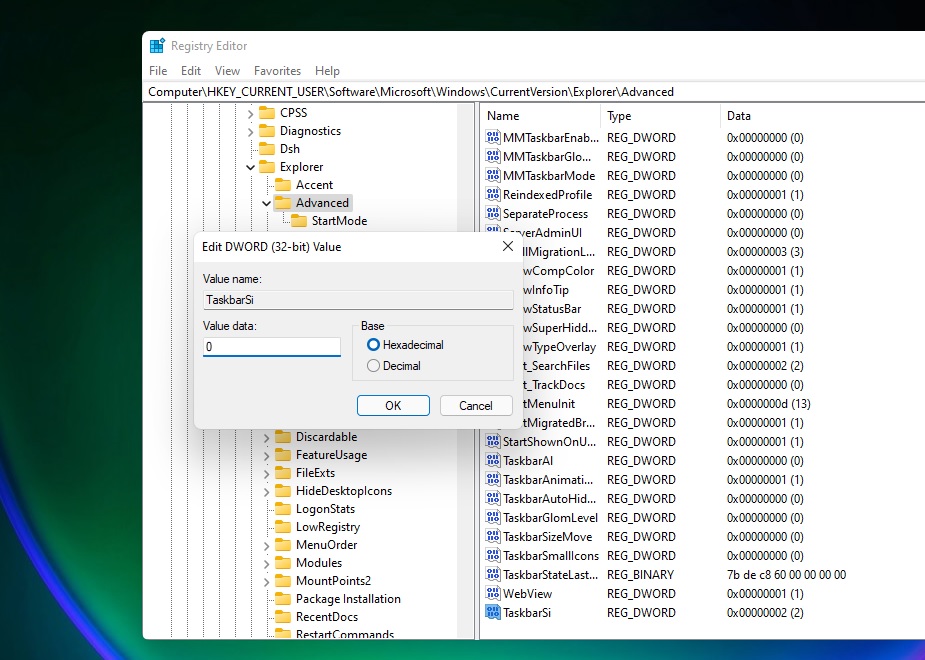Cancel the Edit DWORD dialog
Screen dimensions: 925x660
pos(476,405)
